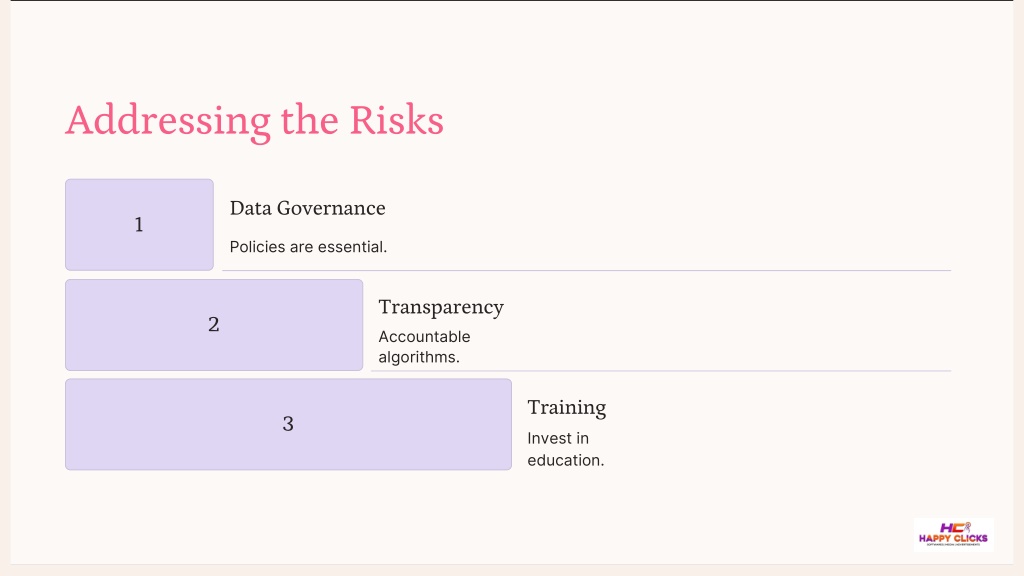Click the Training heading

[567, 408]
